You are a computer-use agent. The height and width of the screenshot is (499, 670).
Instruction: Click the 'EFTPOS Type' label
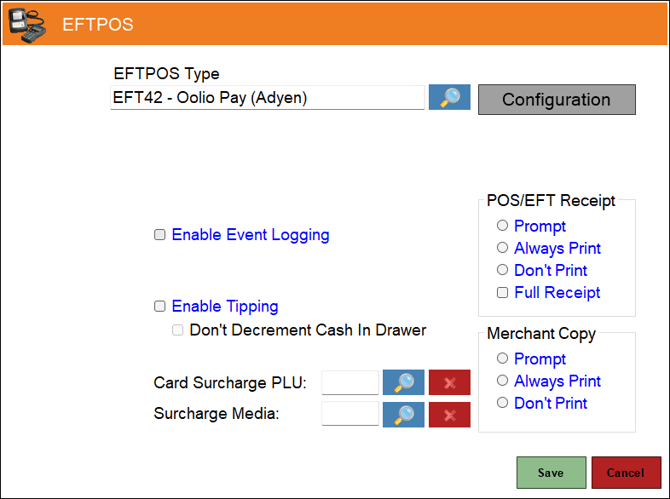[167, 74]
